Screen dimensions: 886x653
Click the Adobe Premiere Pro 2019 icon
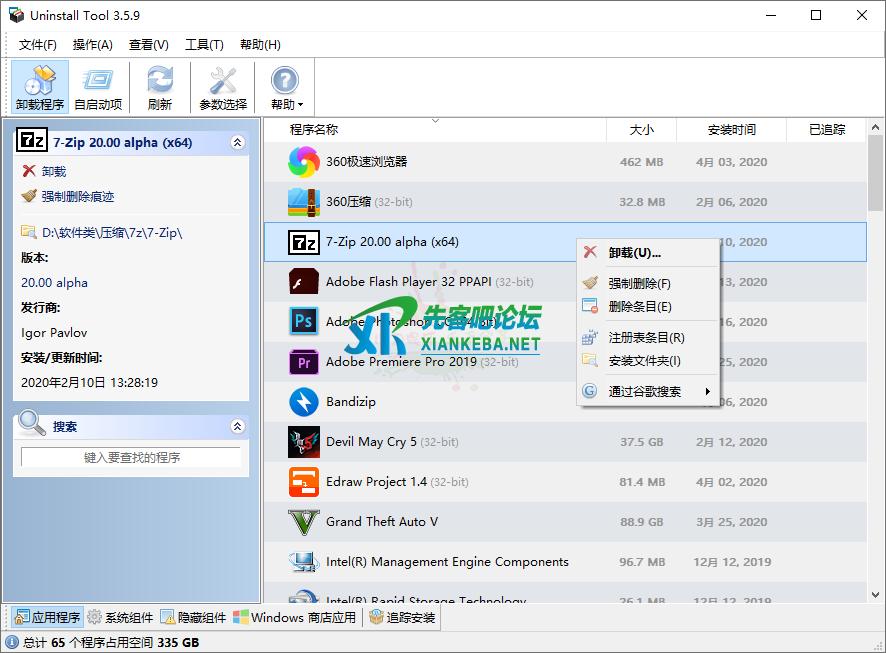pos(303,362)
